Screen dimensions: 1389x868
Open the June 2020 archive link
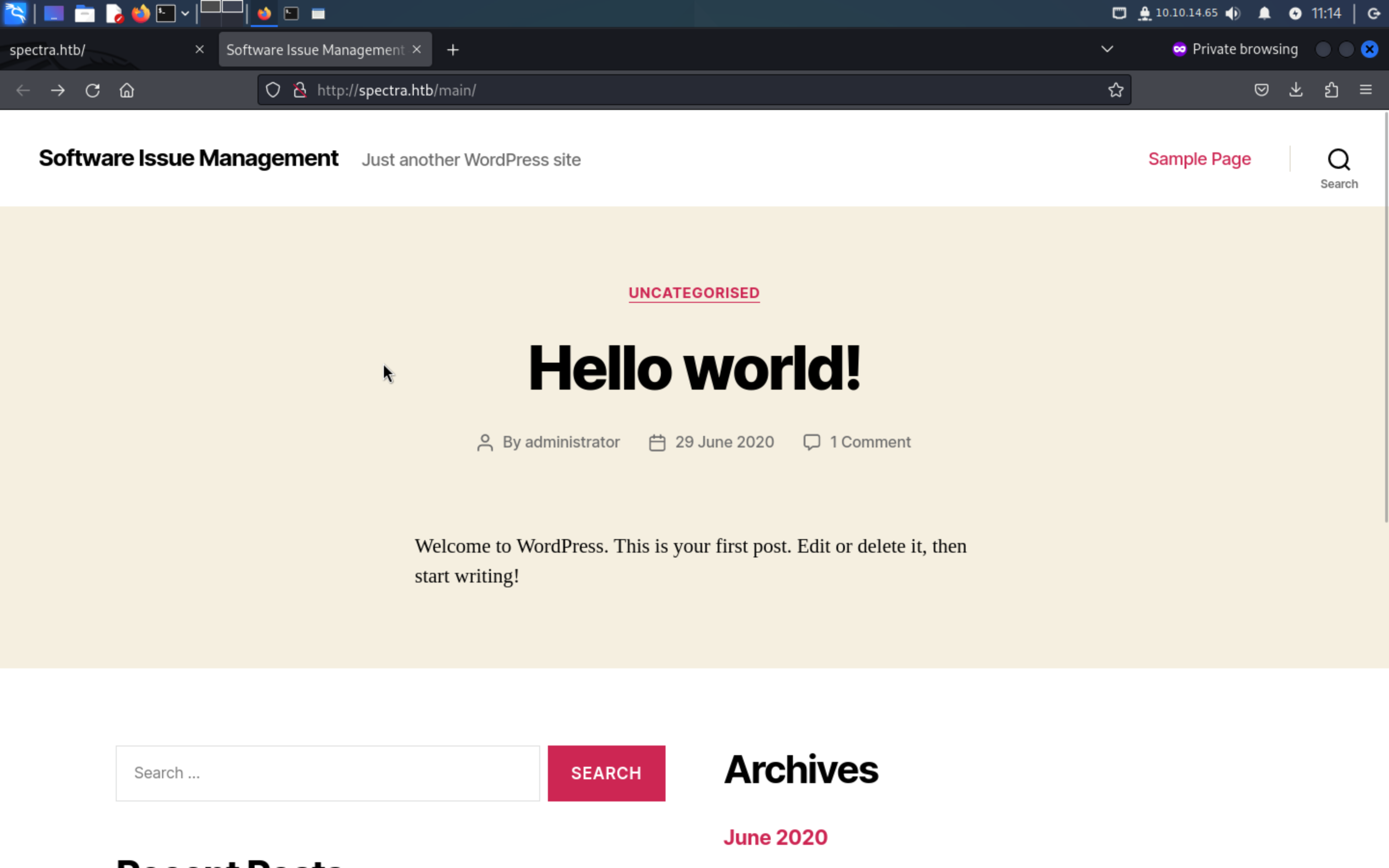coord(775,837)
